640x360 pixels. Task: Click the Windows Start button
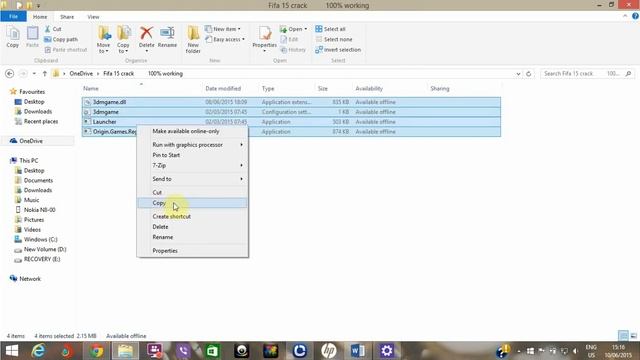coord(11,351)
